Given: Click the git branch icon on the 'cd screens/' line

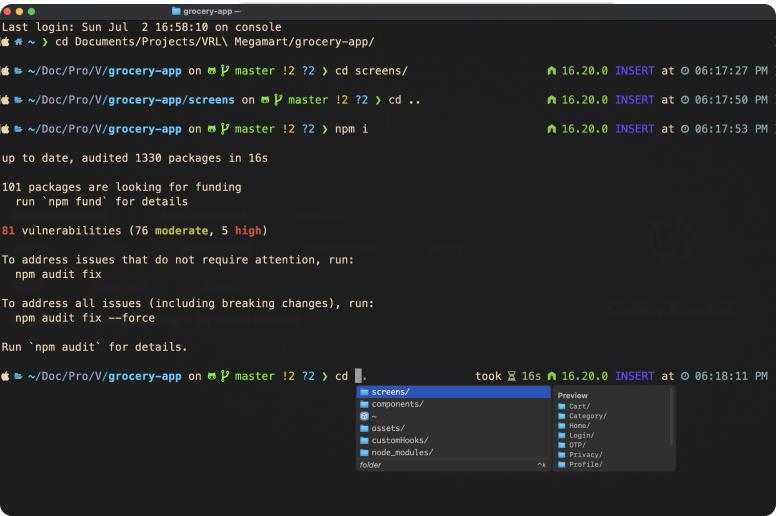Looking at the screenshot, I should coord(225,71).
